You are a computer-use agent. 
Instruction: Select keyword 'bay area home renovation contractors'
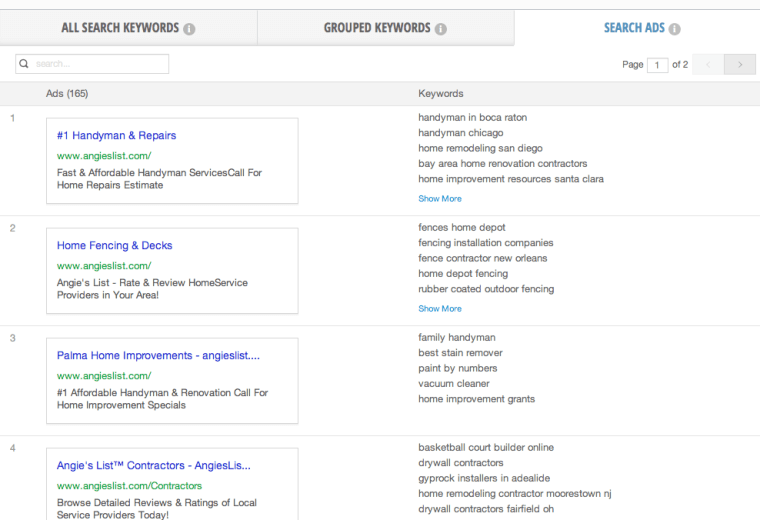pyautogui.click(x=503, y=164)
